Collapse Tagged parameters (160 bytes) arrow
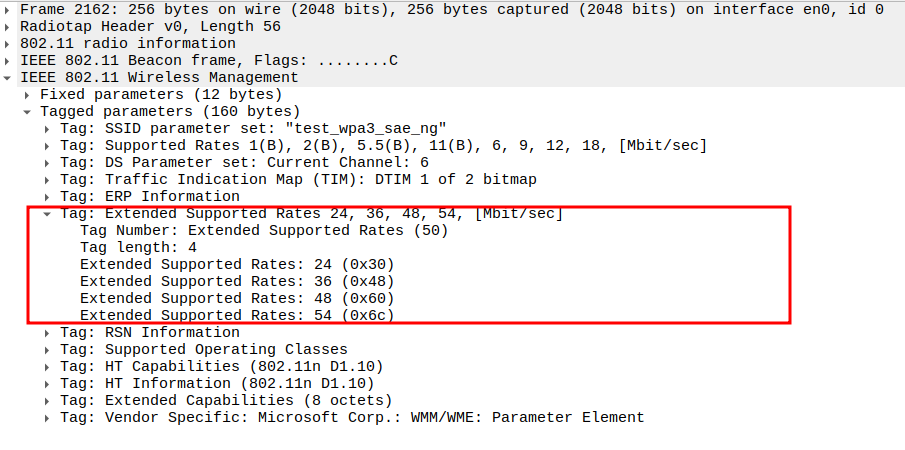The width and height of the screenshot is (905, 450). [29, 112]
